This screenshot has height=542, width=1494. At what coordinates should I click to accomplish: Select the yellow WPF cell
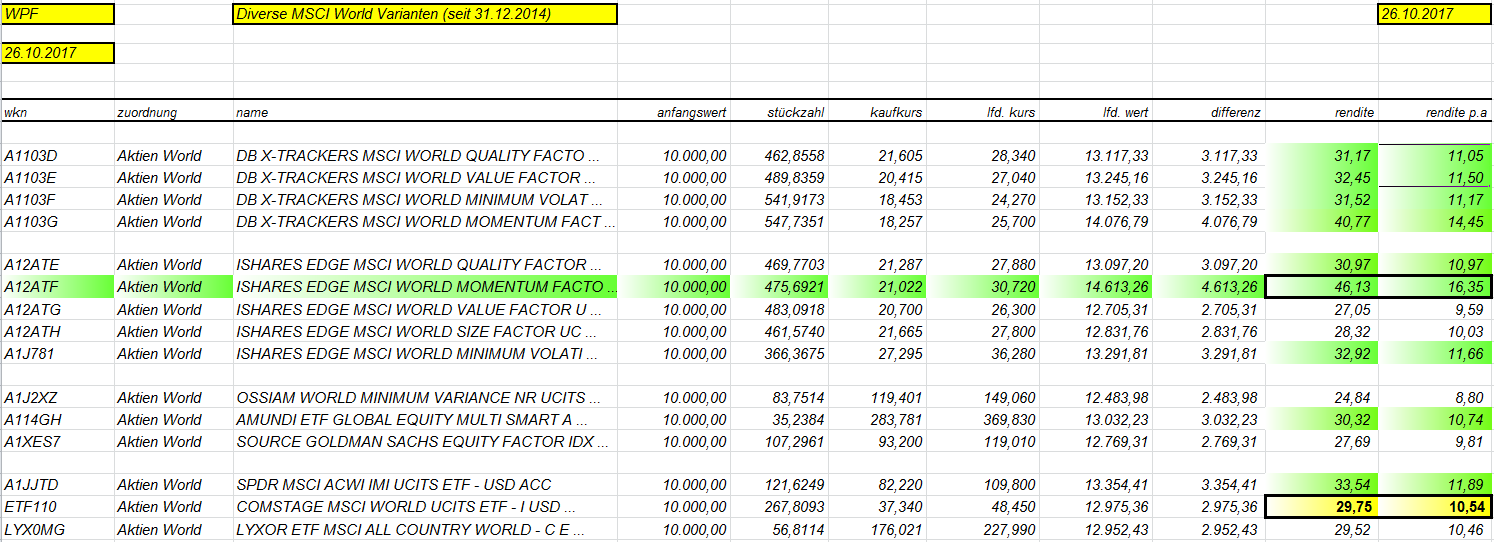[x=58, y=14]
